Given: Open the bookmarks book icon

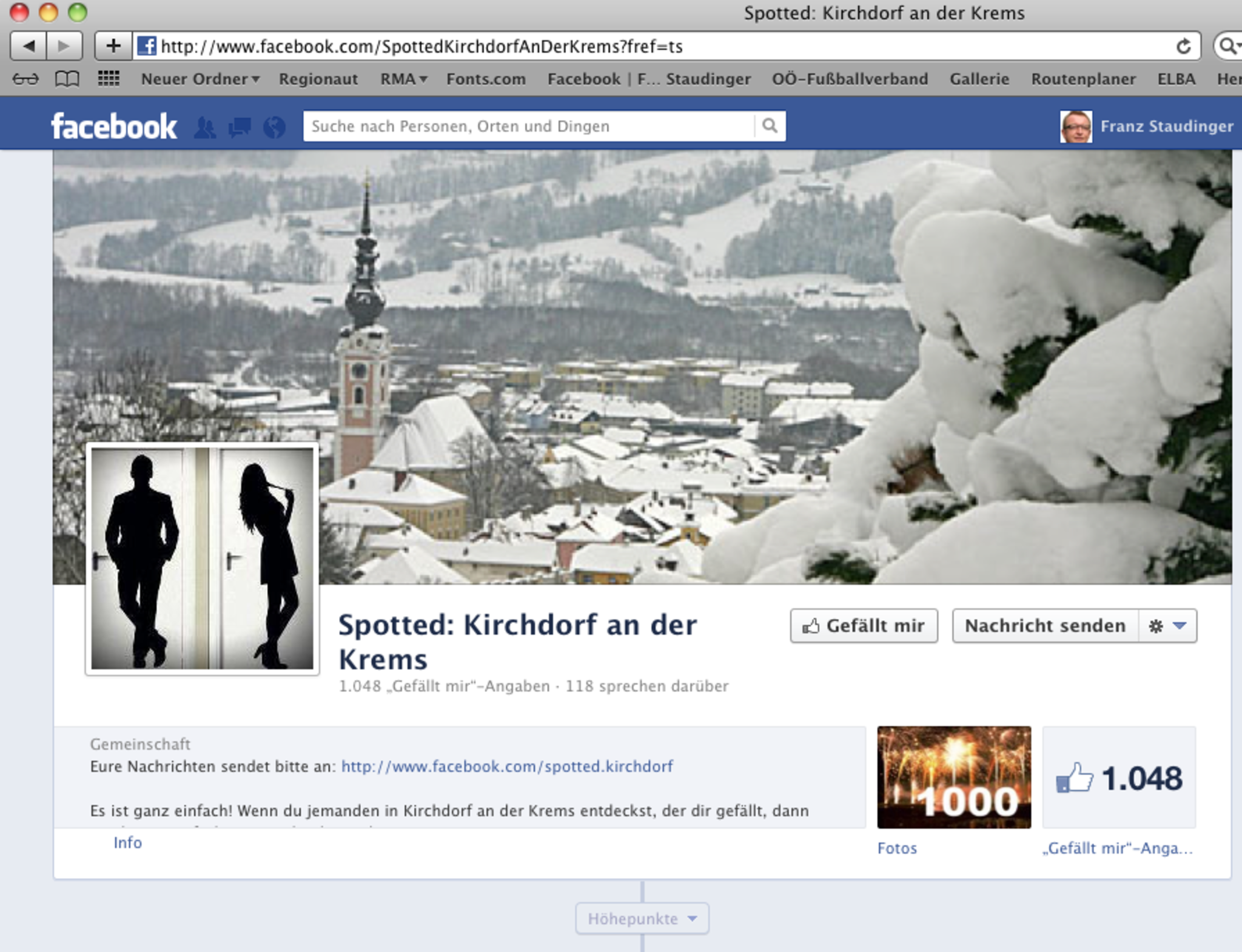Looking at the screenshot, I should click(x=67, y=79).
